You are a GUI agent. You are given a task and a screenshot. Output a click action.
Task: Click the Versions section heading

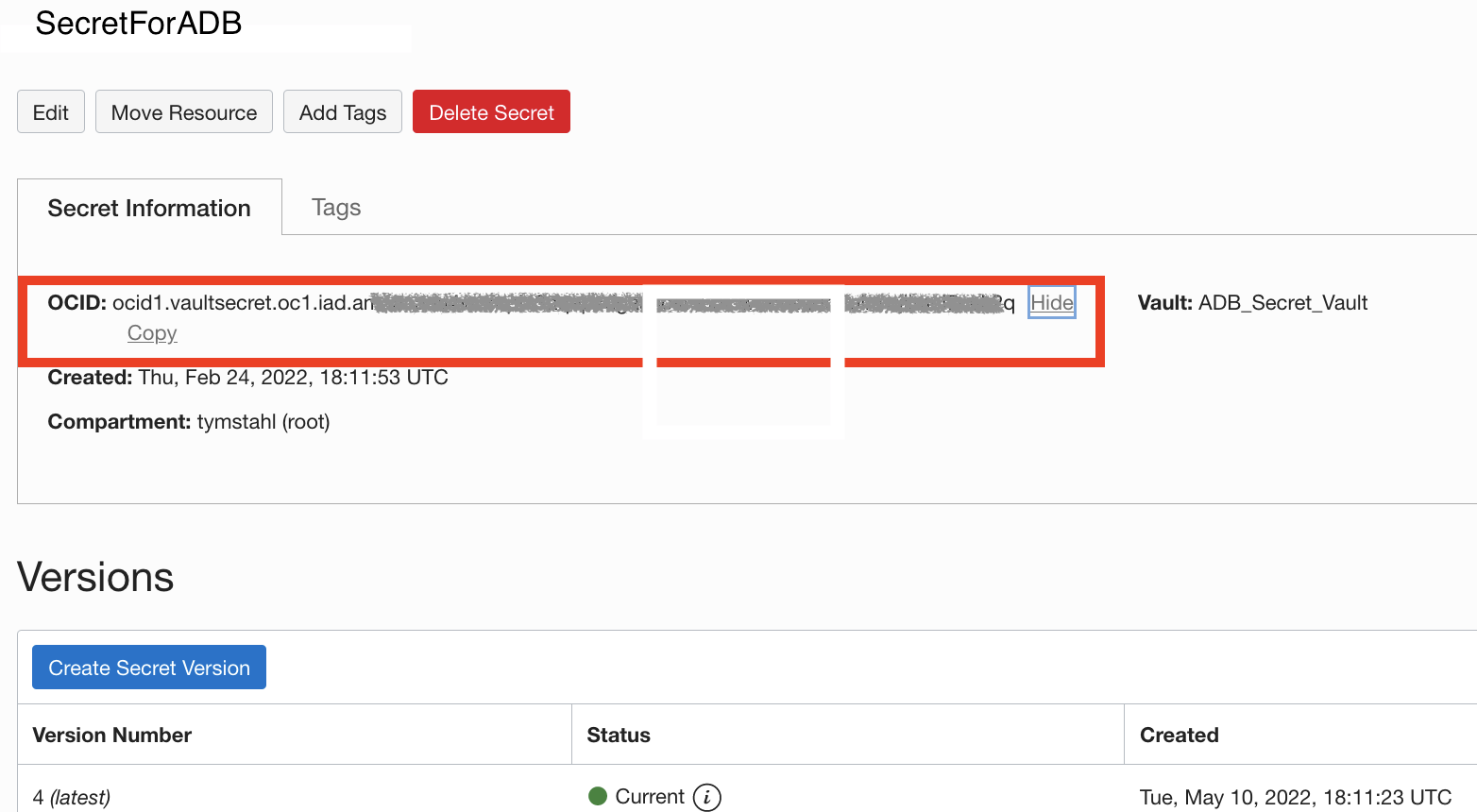point(95,577)
